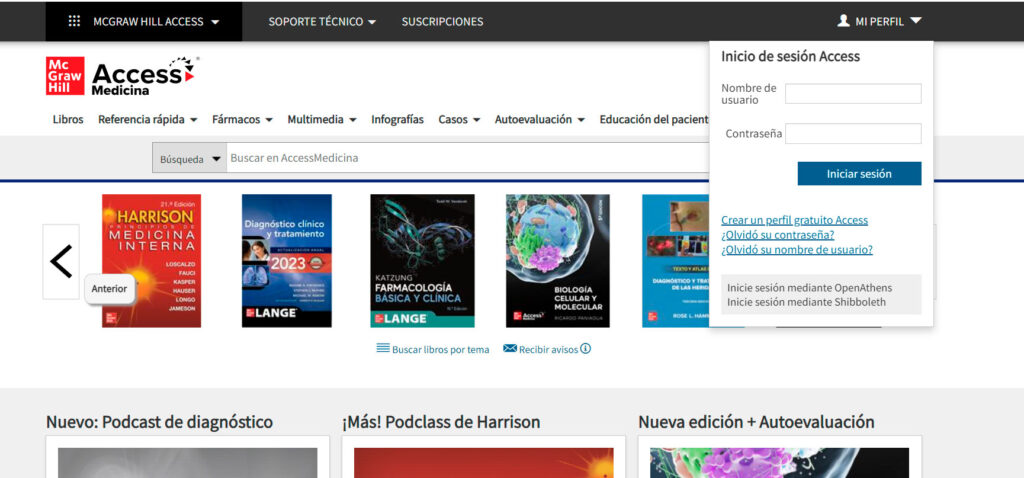Open Harrison Medicina Interna book cover
Viewport: 1024px width, 478px height.
(x=152, y=261)
